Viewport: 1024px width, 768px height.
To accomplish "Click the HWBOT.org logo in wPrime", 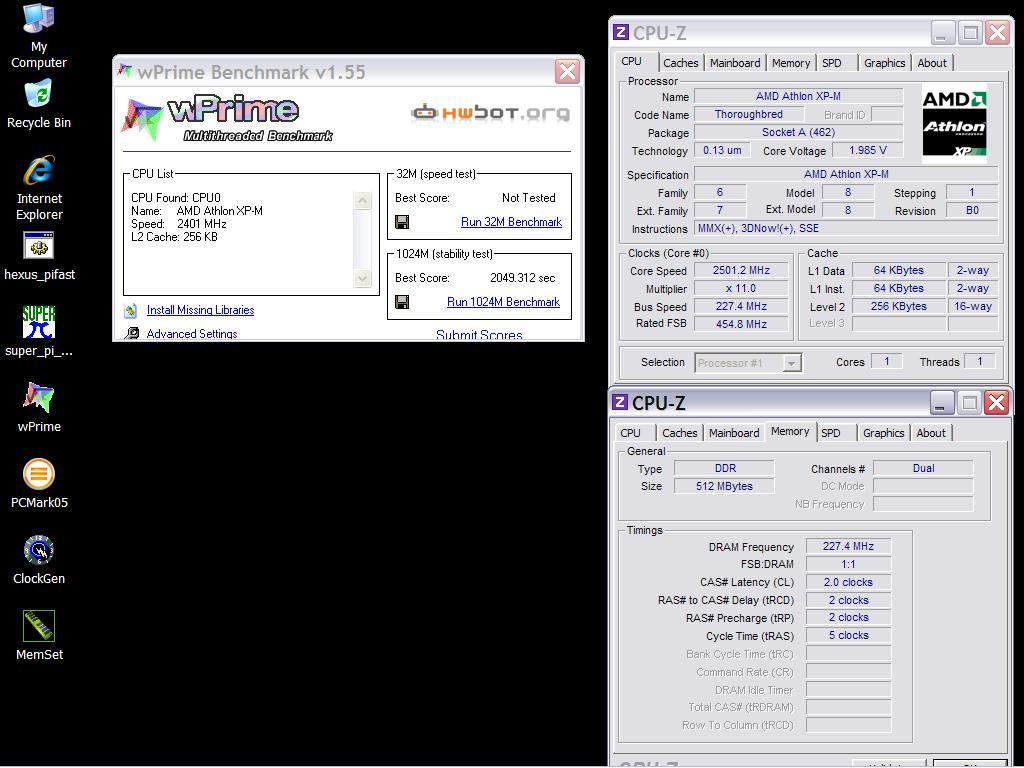I will (x=490, y=112).
